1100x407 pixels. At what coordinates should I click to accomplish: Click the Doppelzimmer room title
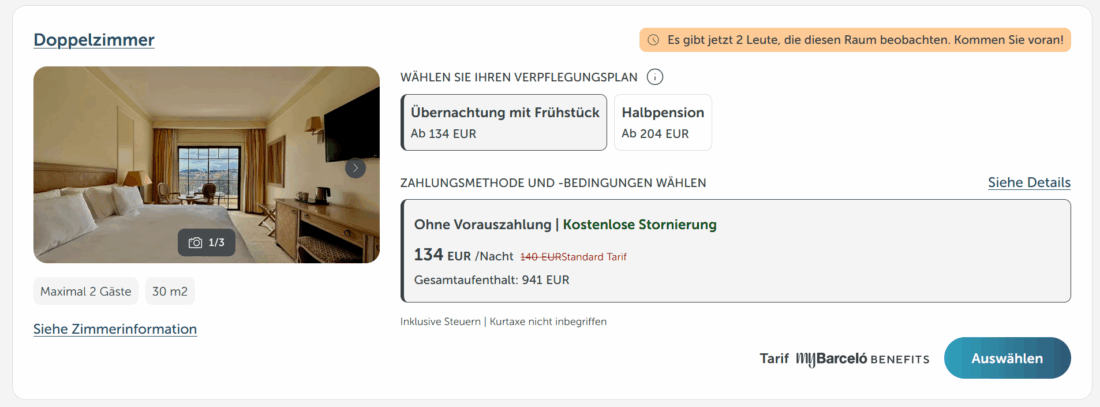(x=94, y=40)
